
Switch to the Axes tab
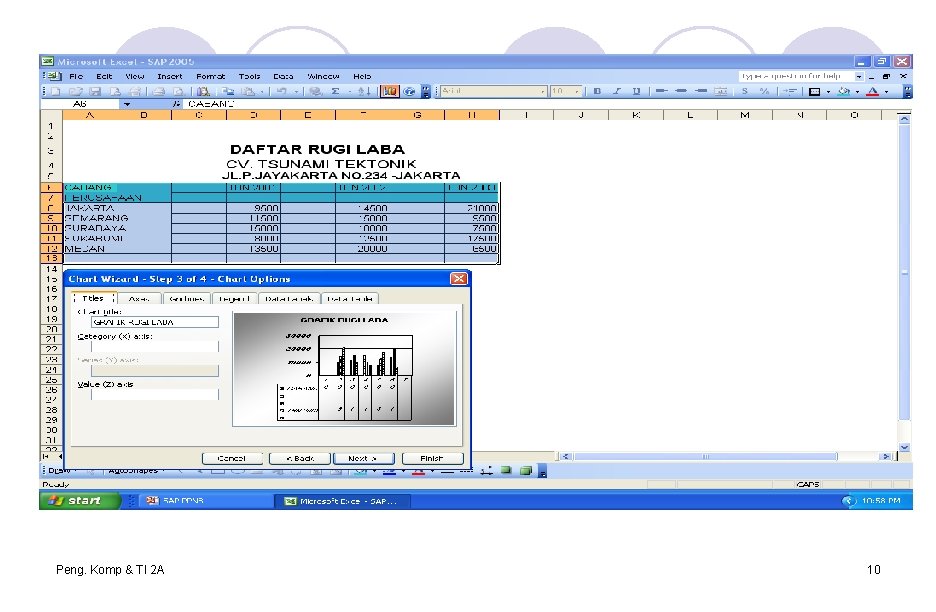(139, 299)
